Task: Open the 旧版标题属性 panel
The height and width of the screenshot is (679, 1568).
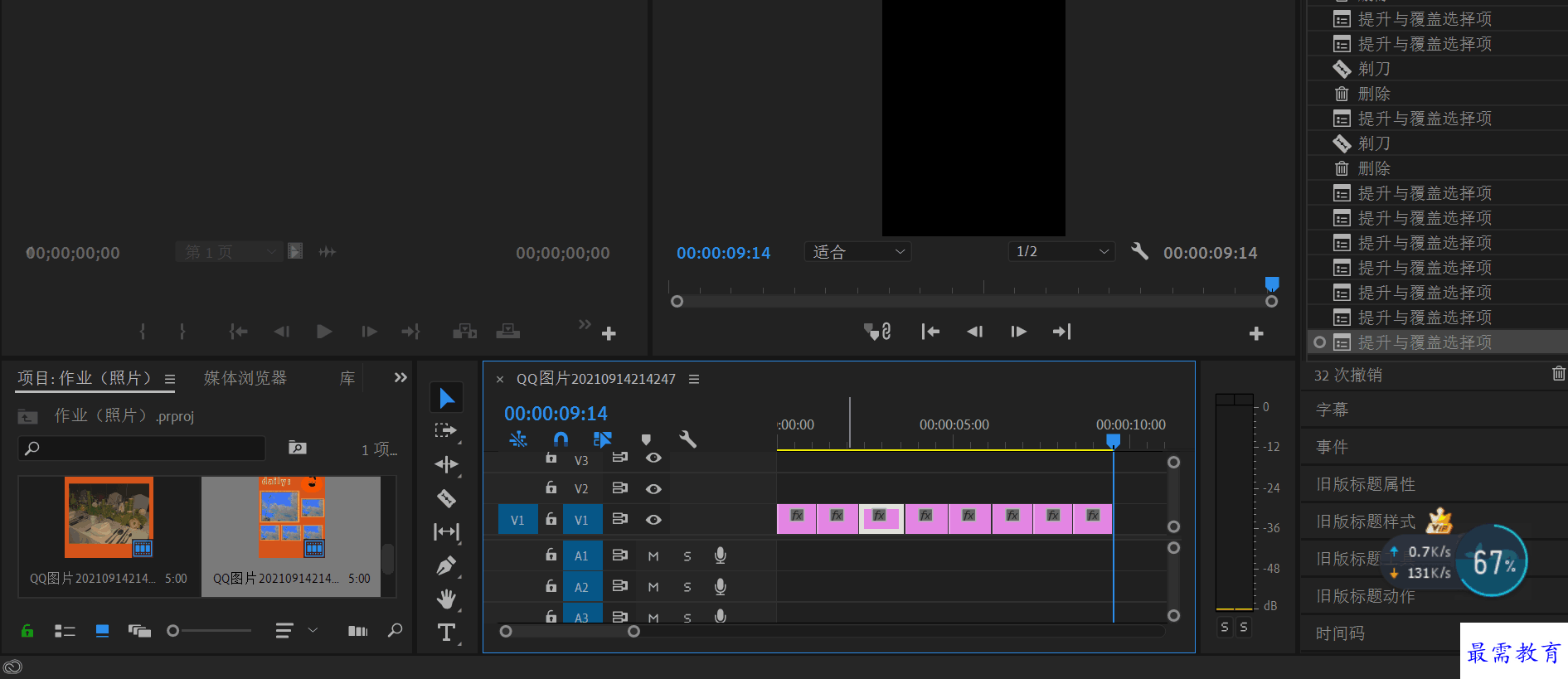Action: point(1366,484)
